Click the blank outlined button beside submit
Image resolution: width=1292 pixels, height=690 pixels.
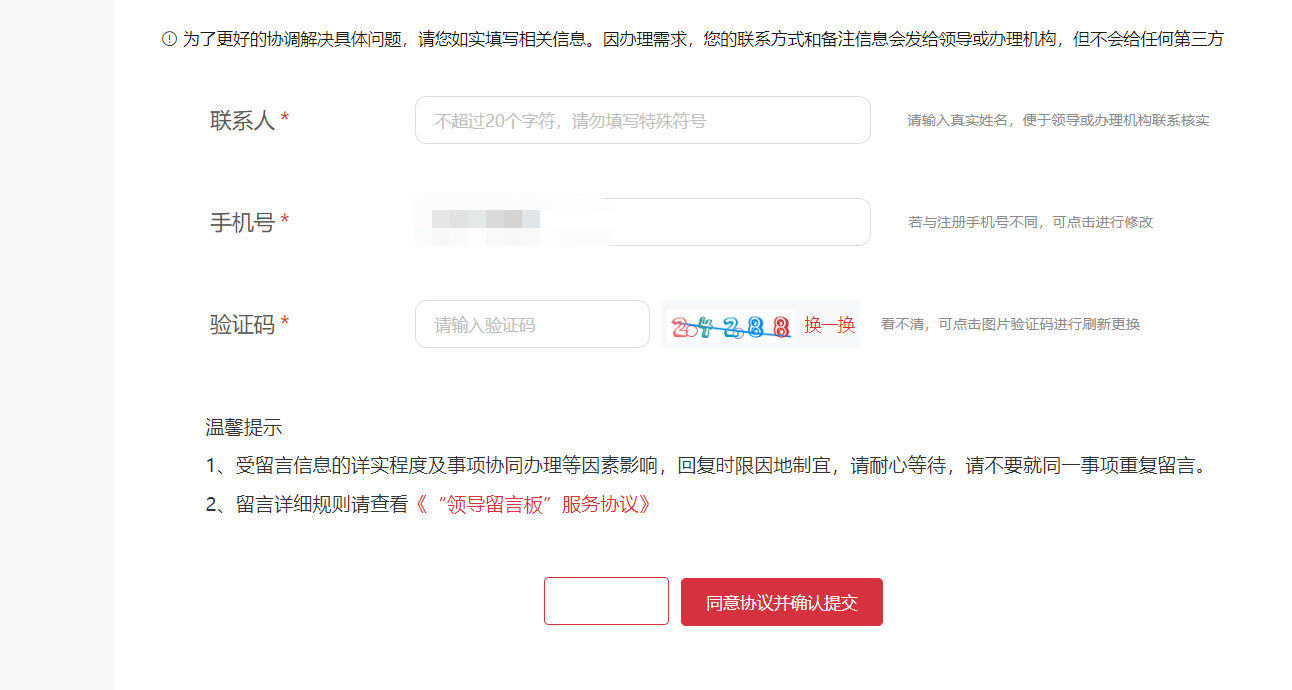(606, 601)
